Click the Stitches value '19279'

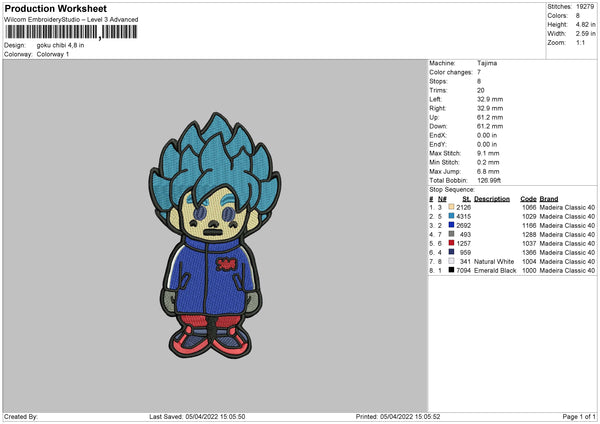tap(585, 7)
